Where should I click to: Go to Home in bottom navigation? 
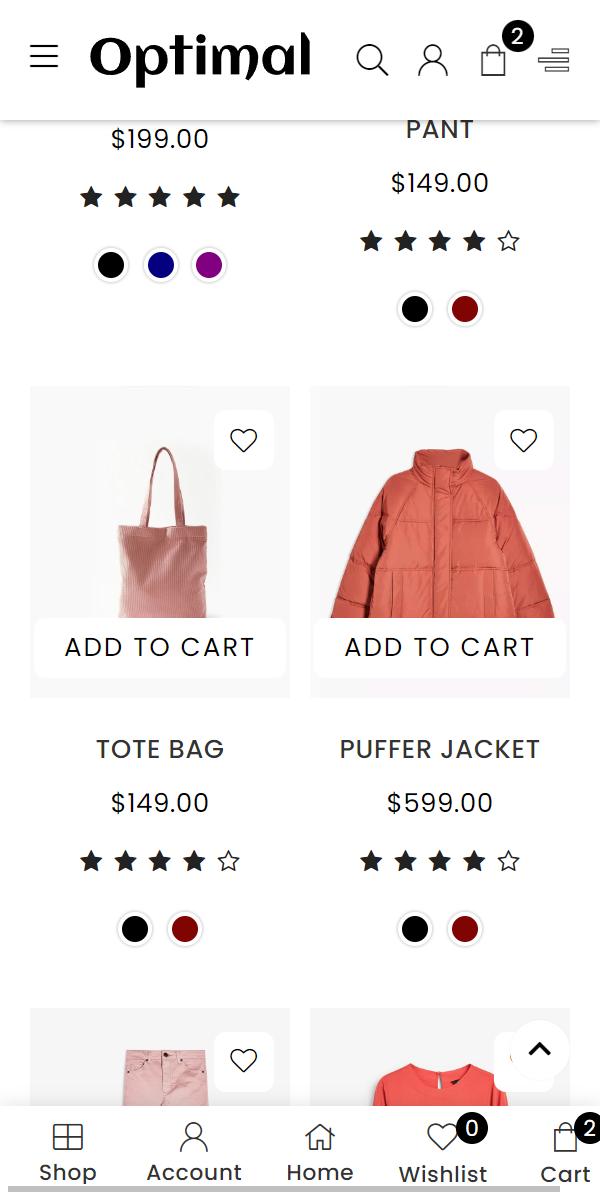pos(320,1153)
